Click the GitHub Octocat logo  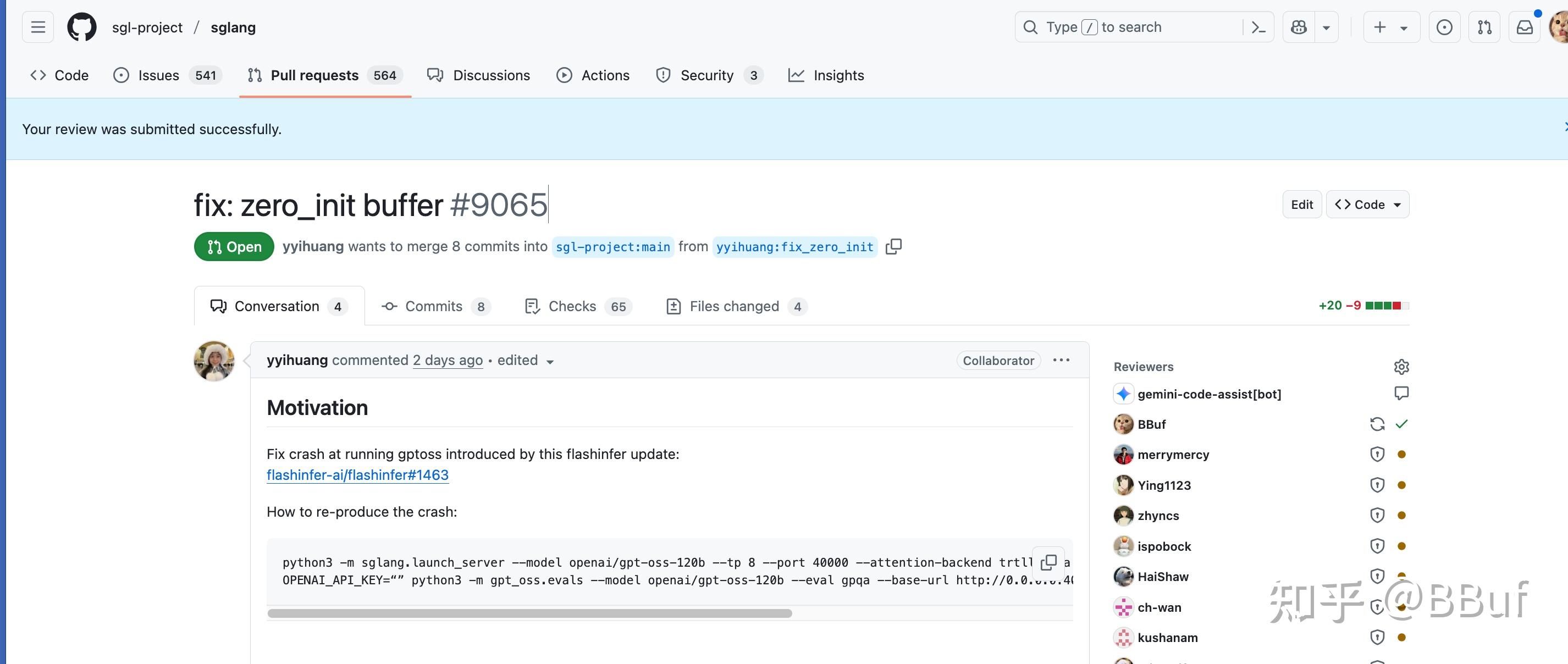(81, 27)
